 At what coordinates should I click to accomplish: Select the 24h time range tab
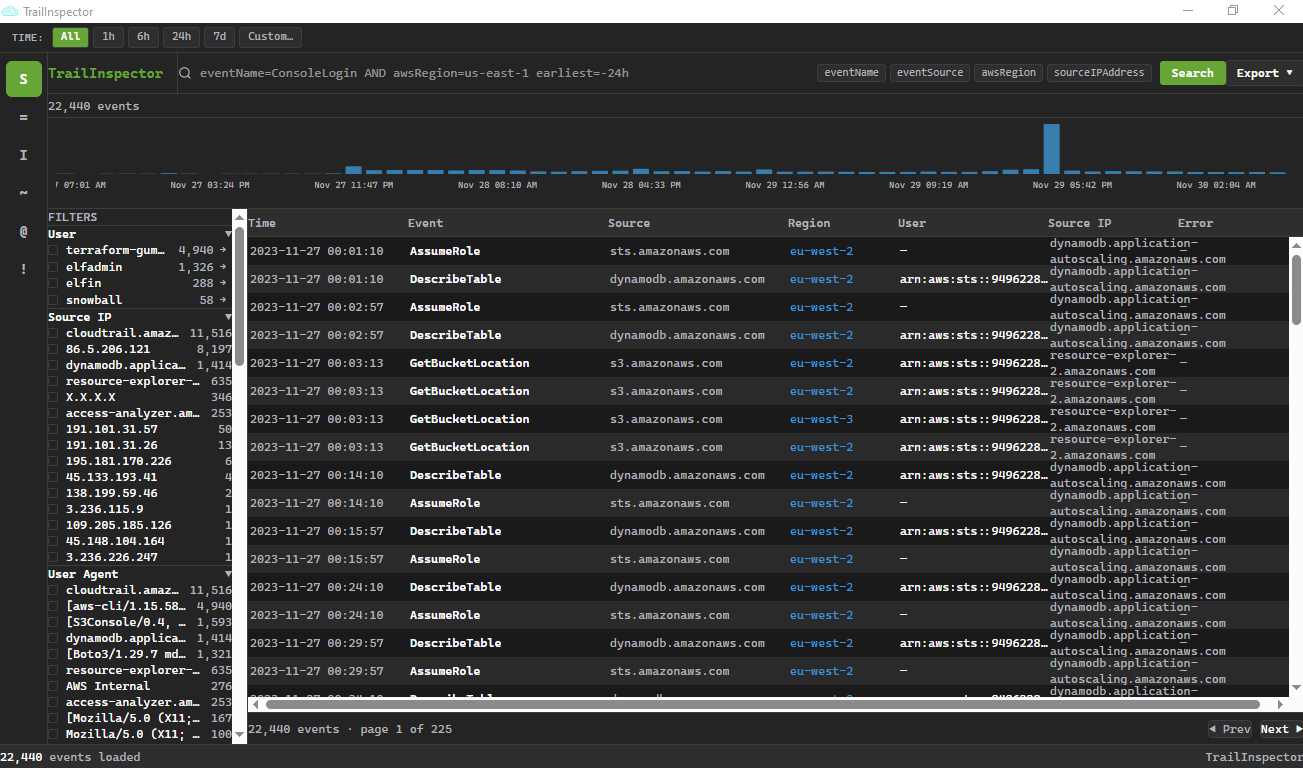(x=181, y=37)
